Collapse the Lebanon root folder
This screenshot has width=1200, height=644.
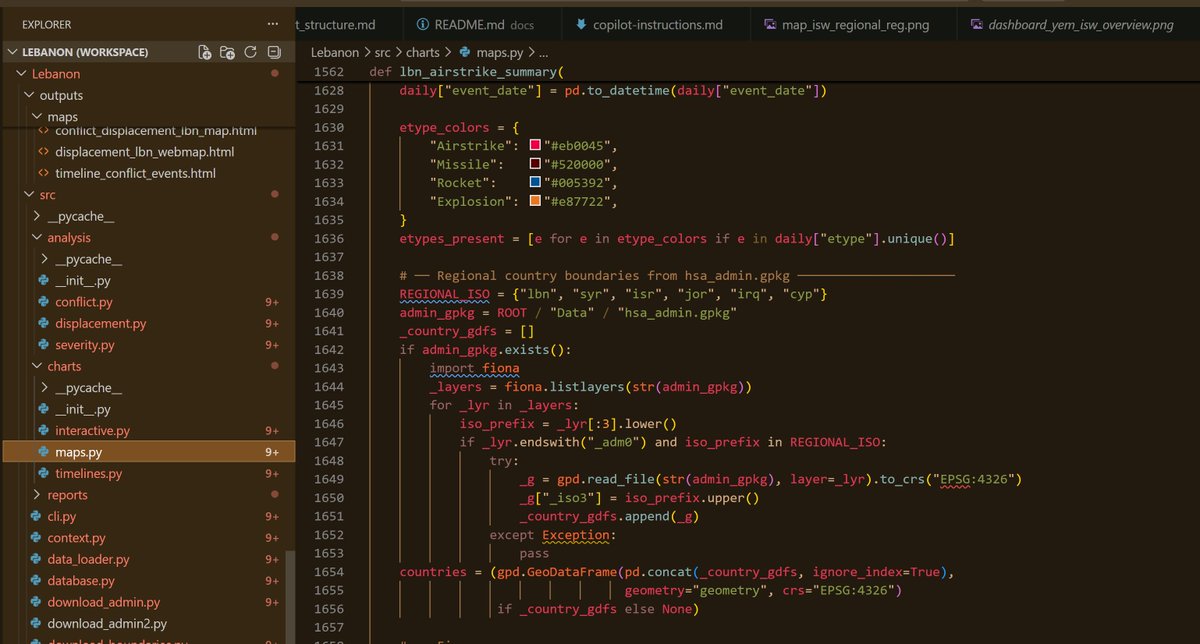click(x=22, y=74)
